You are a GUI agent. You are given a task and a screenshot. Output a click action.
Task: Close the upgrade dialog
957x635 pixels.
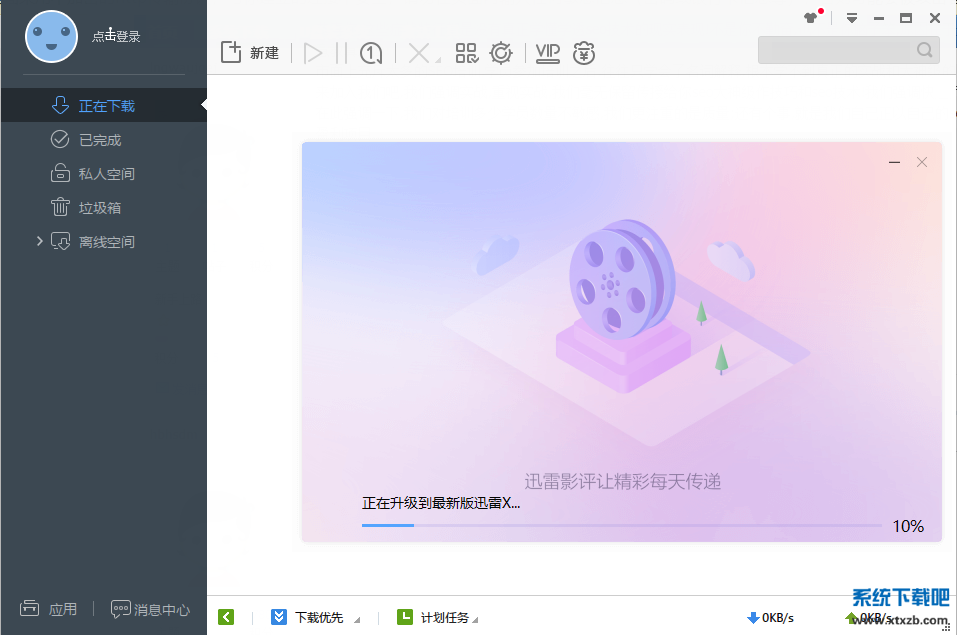(922, 162)
